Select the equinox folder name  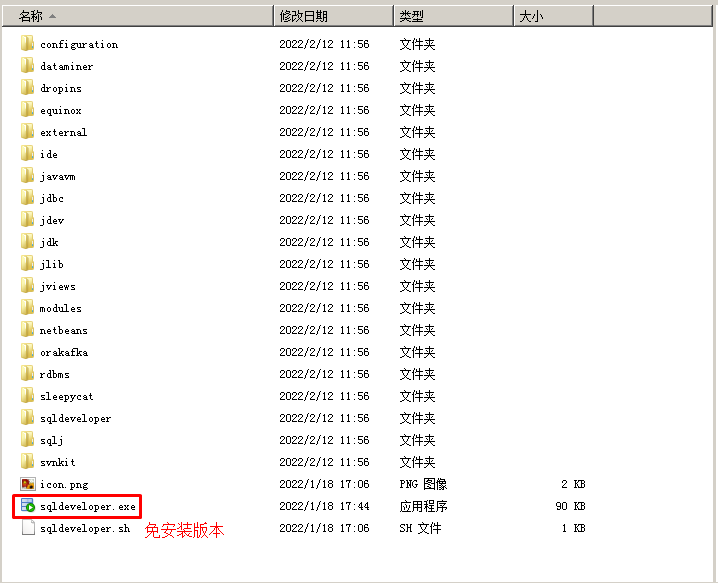click(61, 110)
